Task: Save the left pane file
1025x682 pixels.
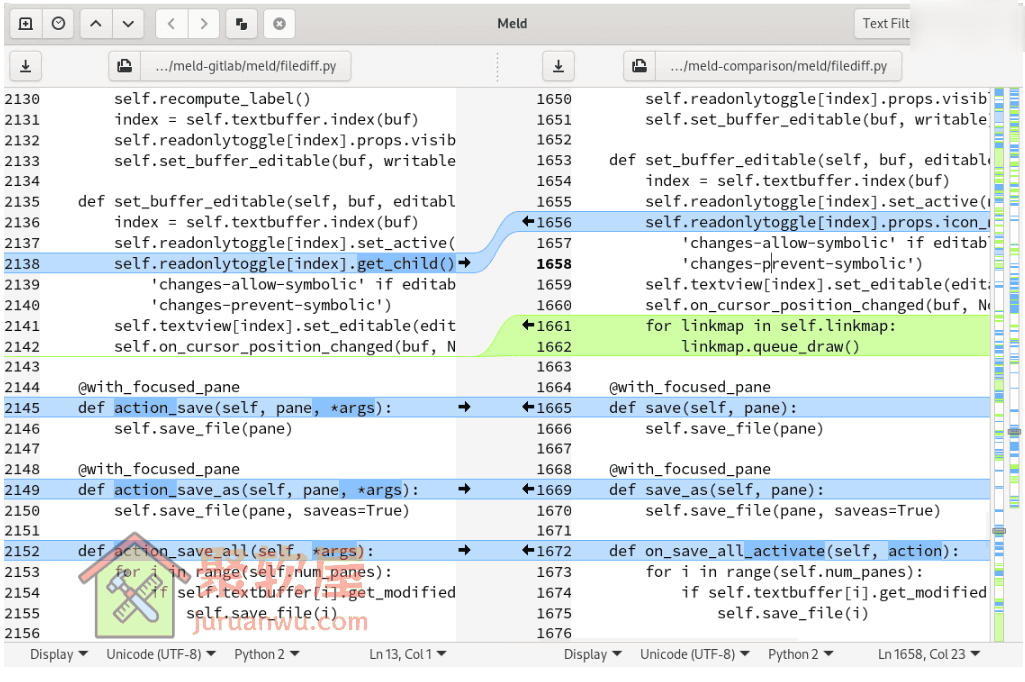Action: tap(26, 67)
